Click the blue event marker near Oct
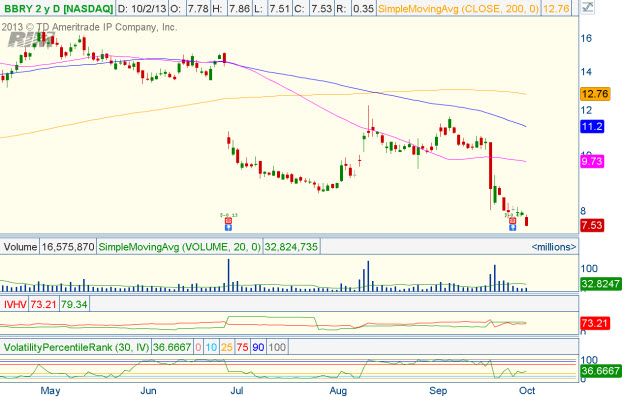 coord(513,227)
